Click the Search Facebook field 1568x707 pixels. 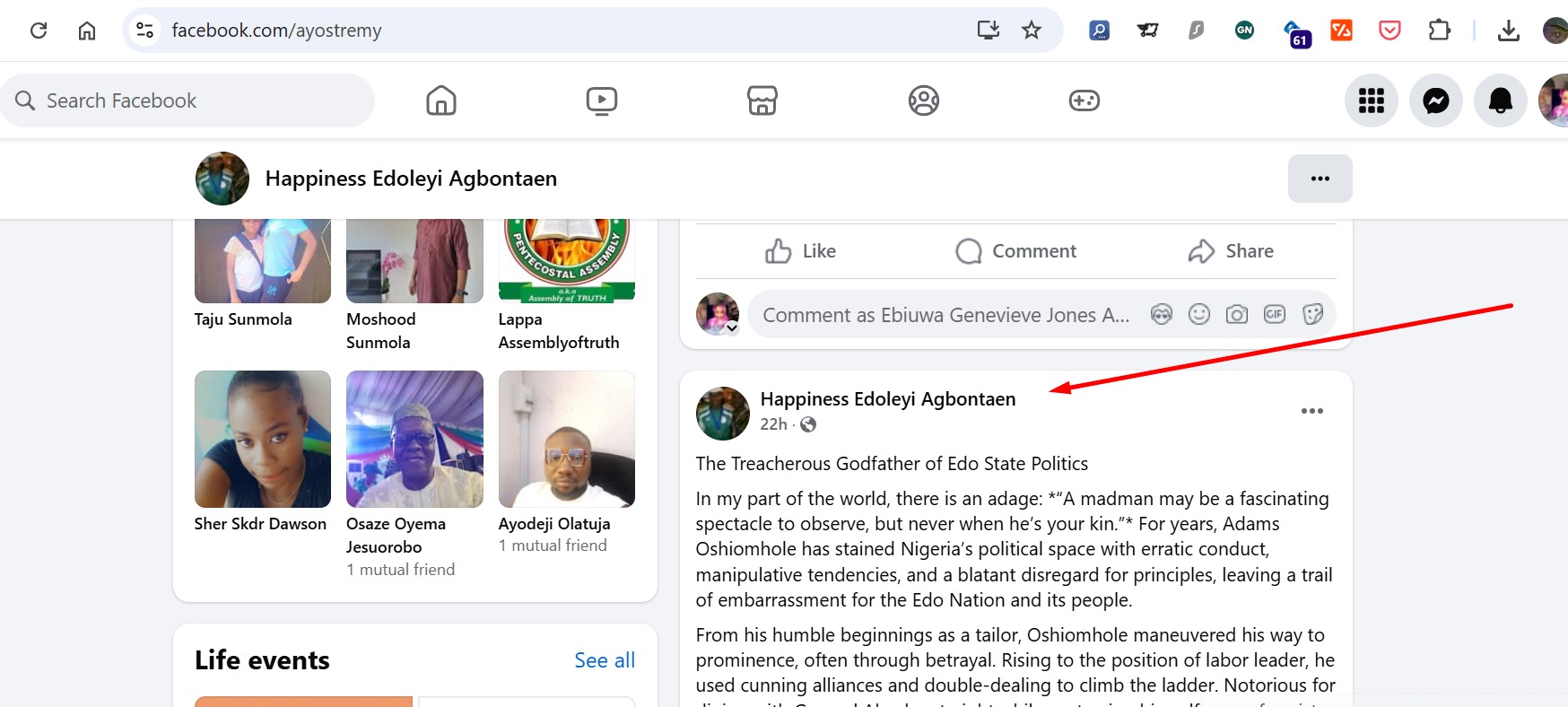click(x=188, y=100)
